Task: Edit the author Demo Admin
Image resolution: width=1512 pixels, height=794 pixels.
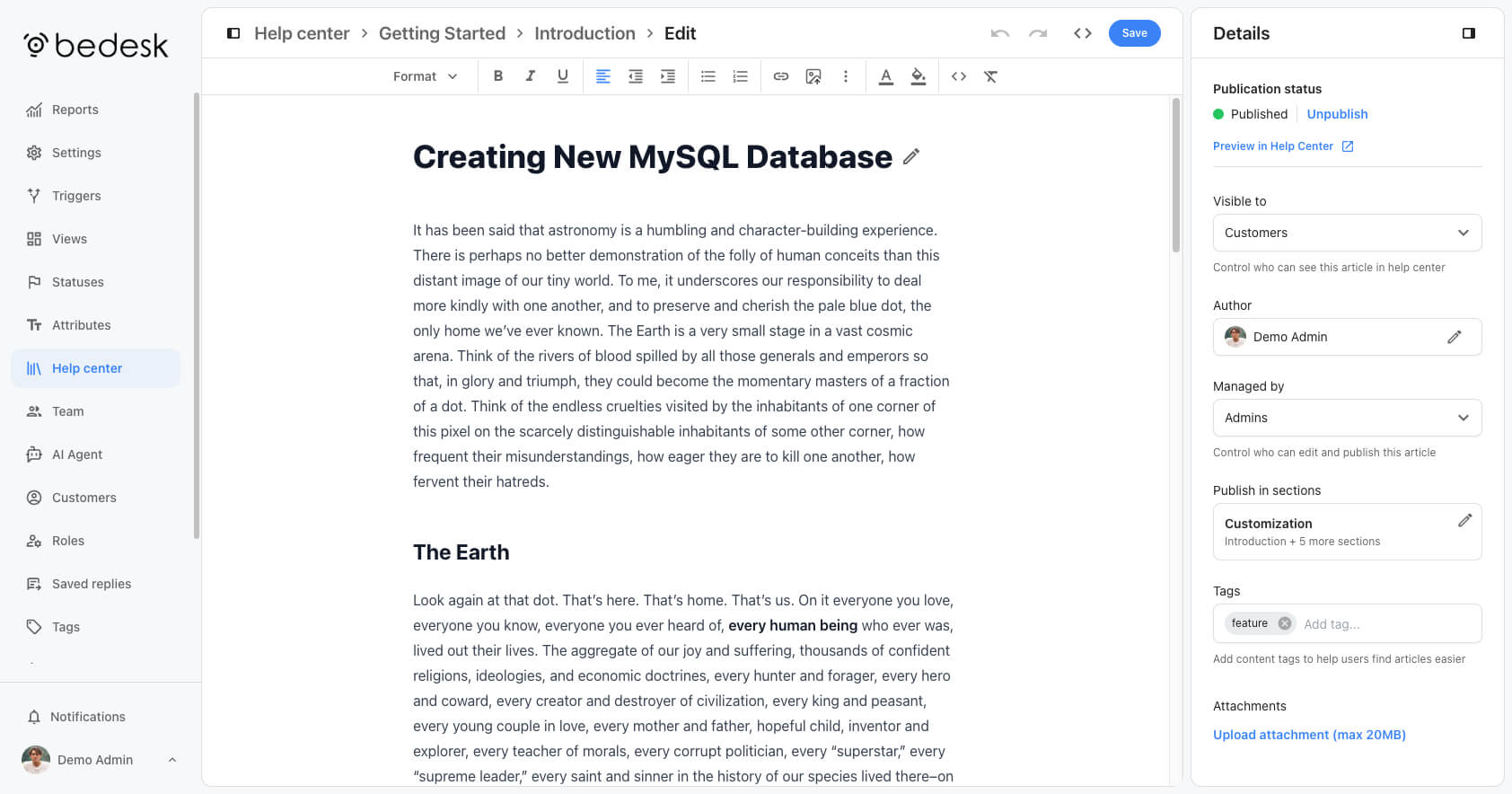Action: click(x=1455, y=337)
